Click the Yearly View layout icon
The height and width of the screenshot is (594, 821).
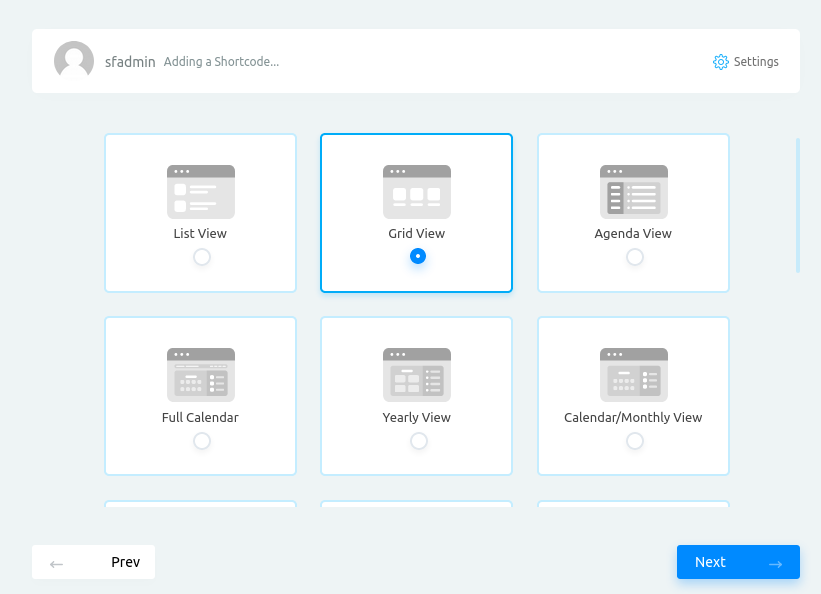tap(417, 375)
